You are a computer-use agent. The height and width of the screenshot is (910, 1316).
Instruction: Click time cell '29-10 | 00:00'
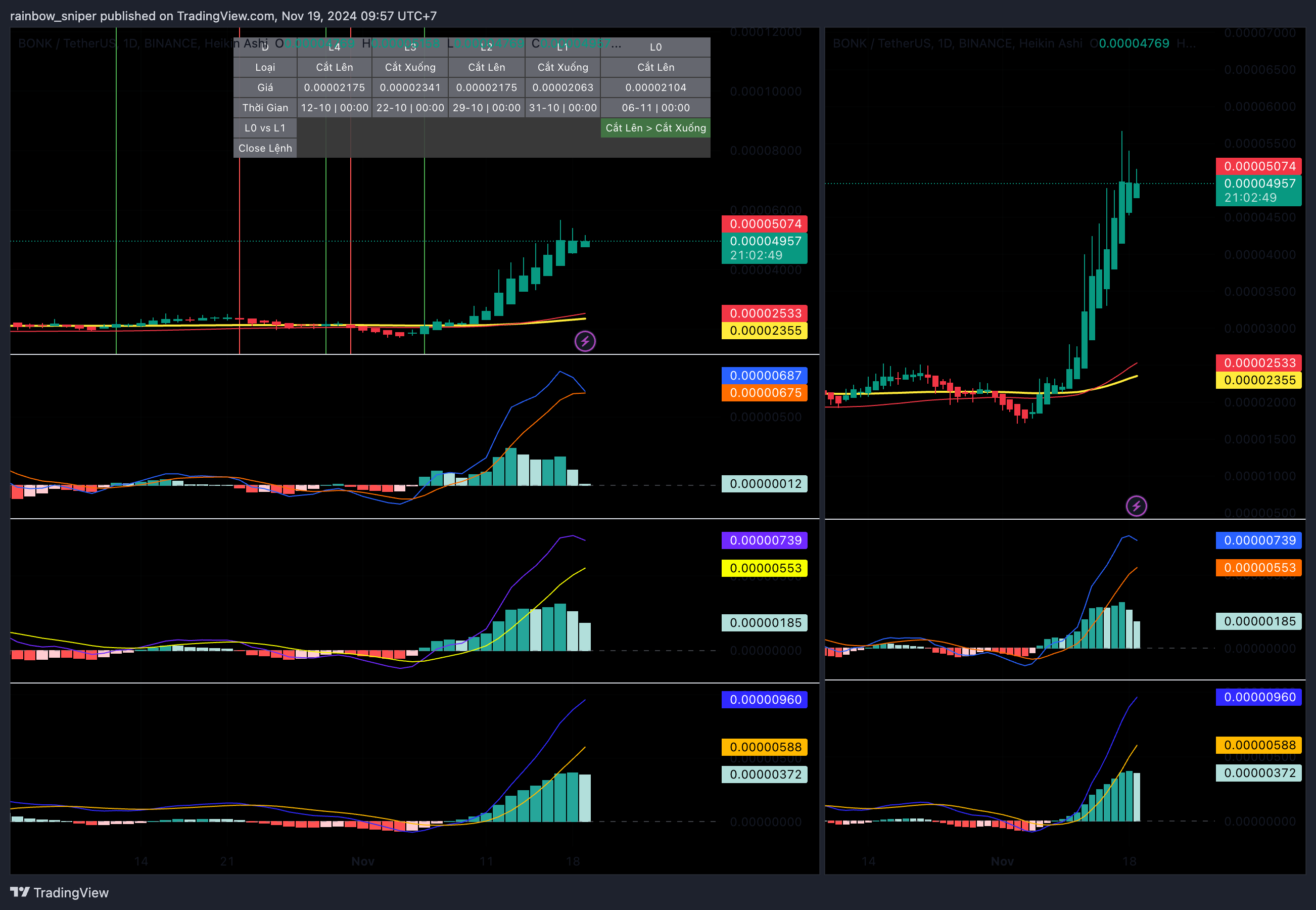[x=486, y=108]
